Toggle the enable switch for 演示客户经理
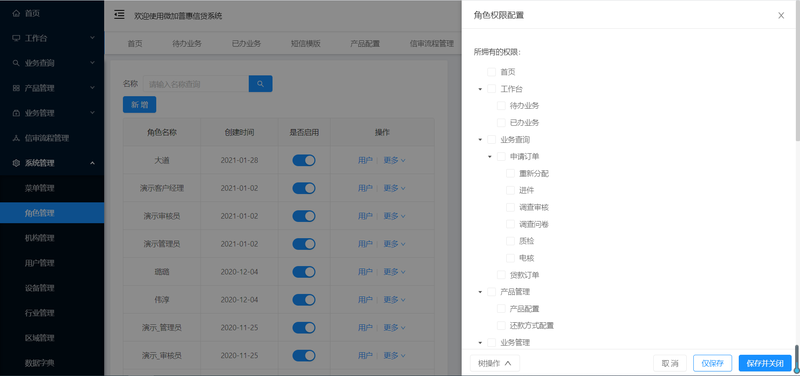 pos(304,188)
